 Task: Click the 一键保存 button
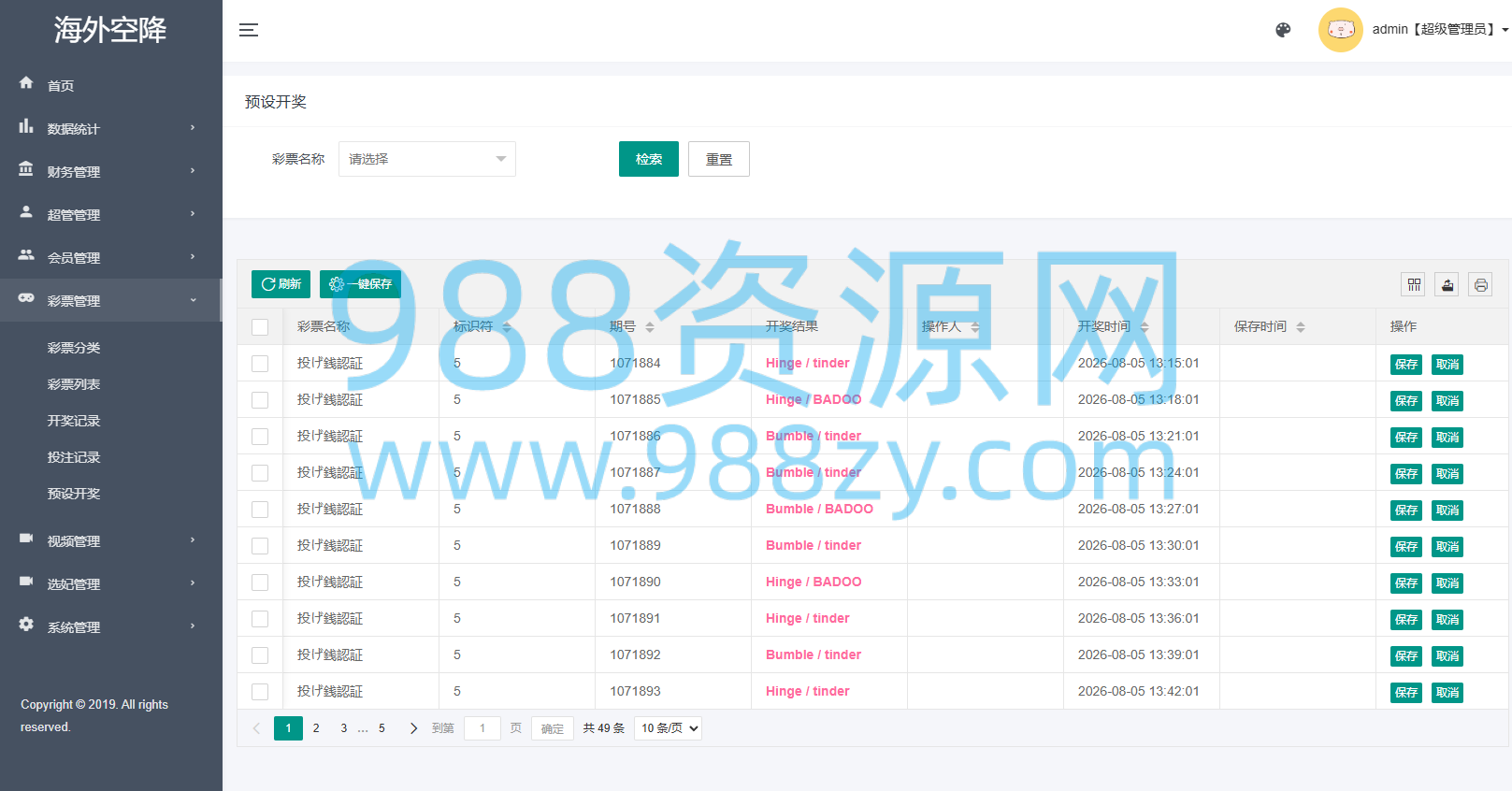click(x=360, y=284)
